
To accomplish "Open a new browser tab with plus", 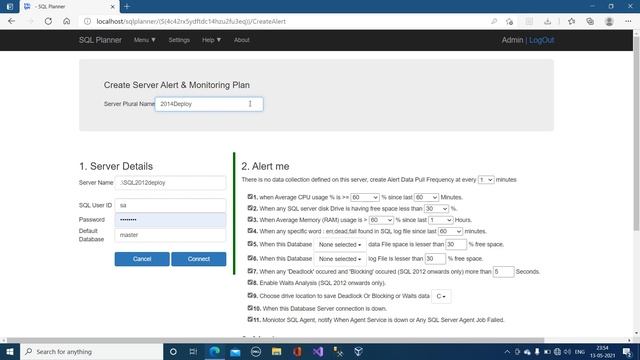I will tap(127, 6).
